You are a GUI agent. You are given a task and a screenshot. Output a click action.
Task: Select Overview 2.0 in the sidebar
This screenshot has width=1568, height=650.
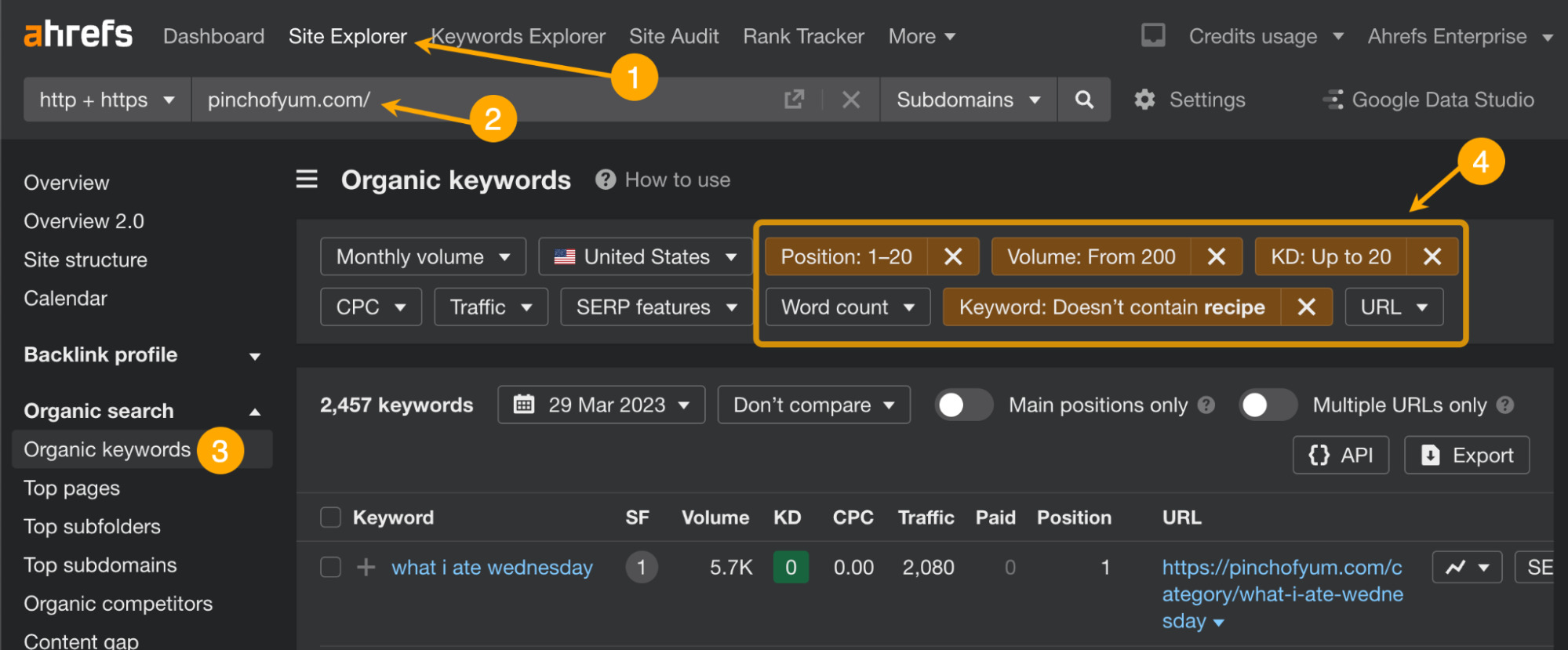84,221
